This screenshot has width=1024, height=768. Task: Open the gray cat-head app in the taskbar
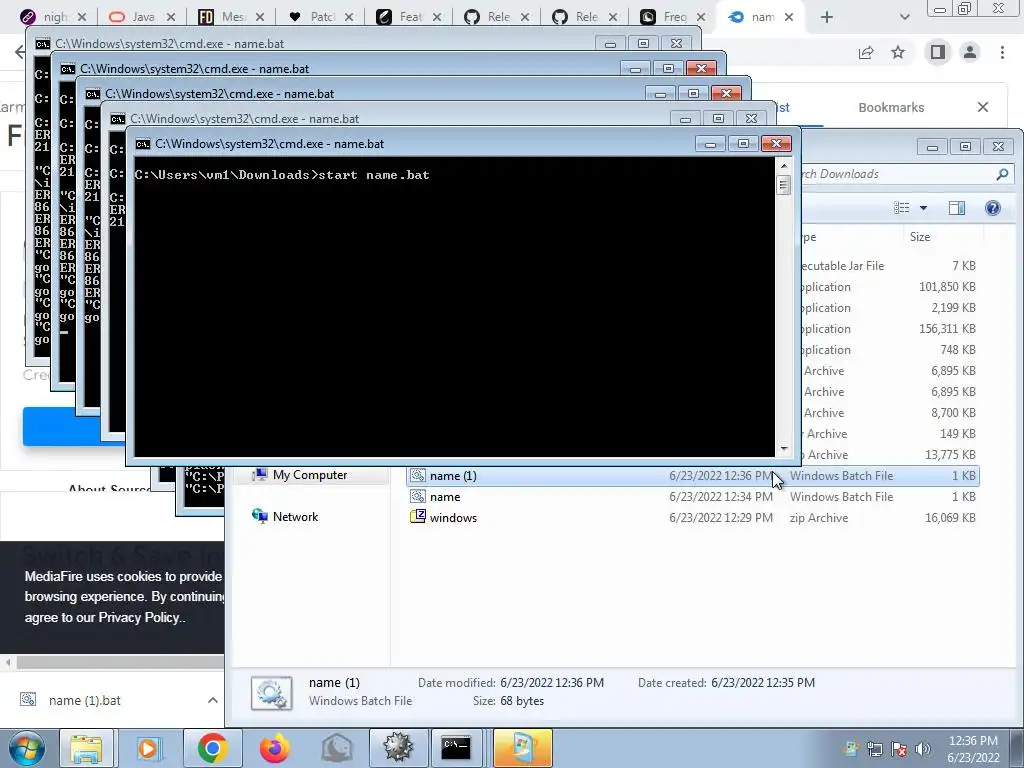(x=336, y=748)
